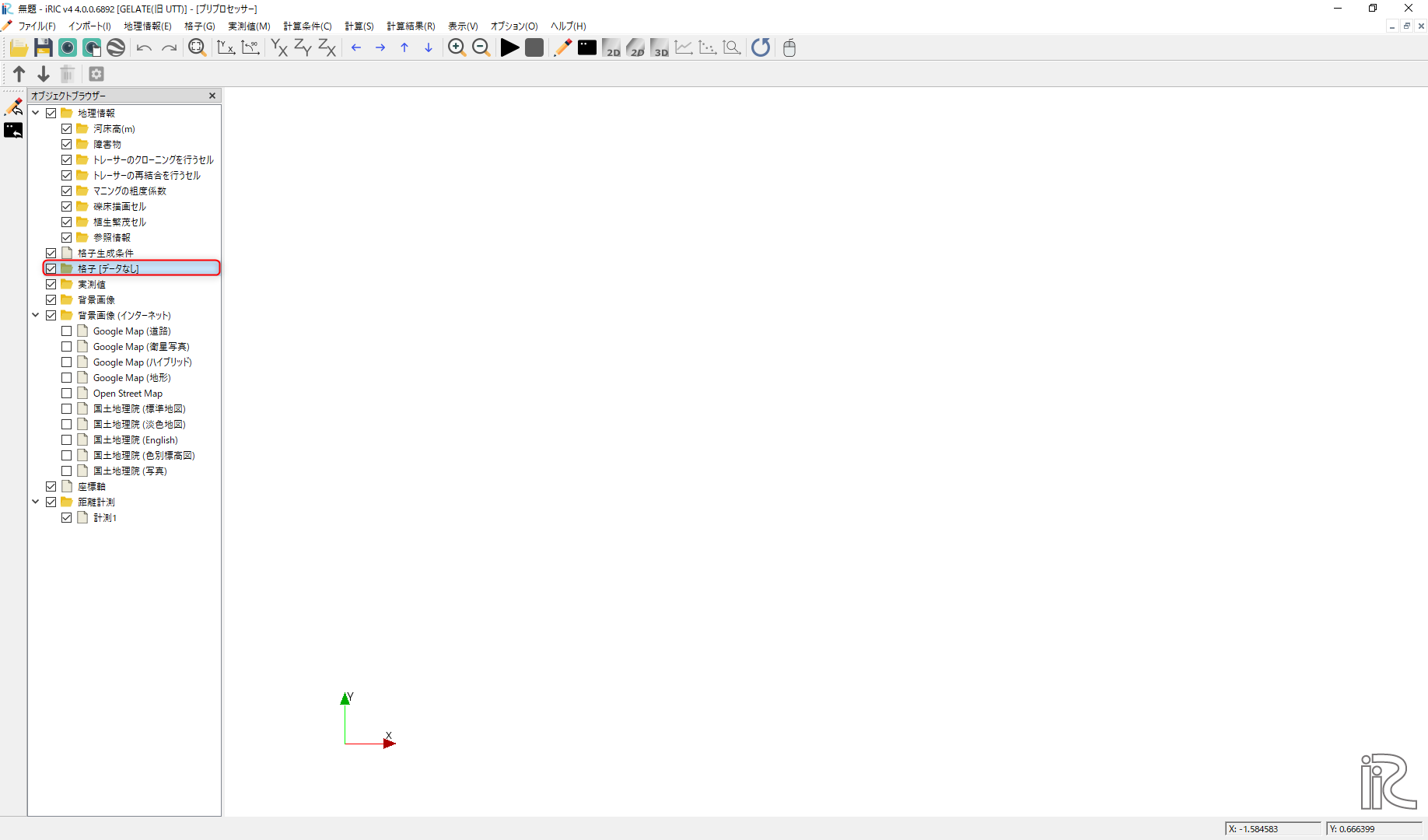The width and height of the screenshot is (1428, 840).
Task: Select the 国土地理院 (写真) tree item
Action: tap(130, 471)
